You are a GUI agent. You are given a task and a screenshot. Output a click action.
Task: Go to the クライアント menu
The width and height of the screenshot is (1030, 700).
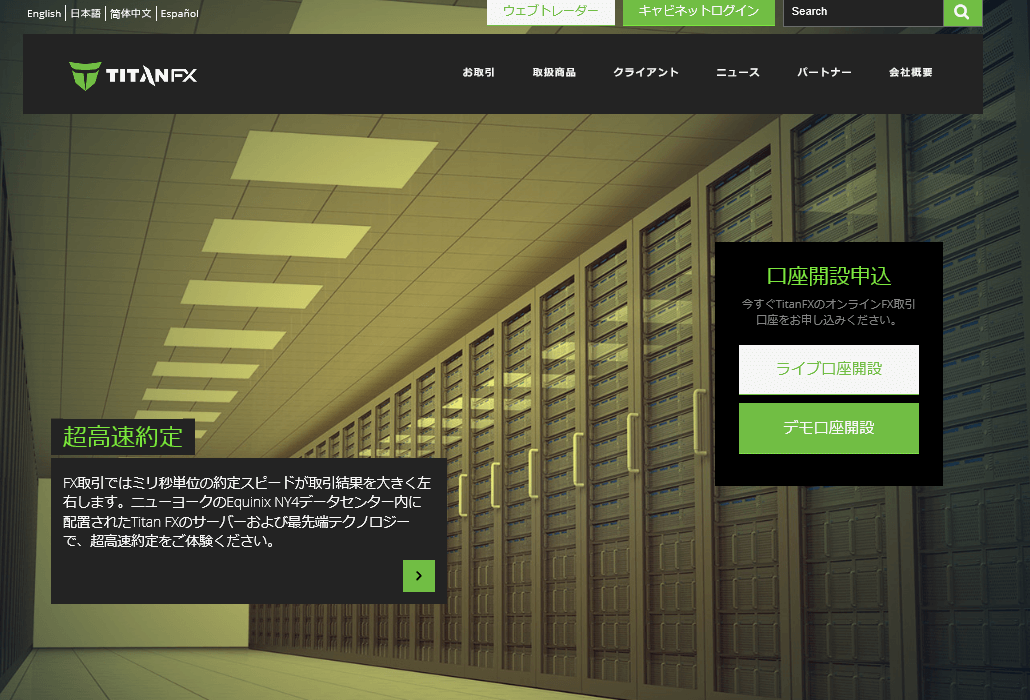click(645, 73)
